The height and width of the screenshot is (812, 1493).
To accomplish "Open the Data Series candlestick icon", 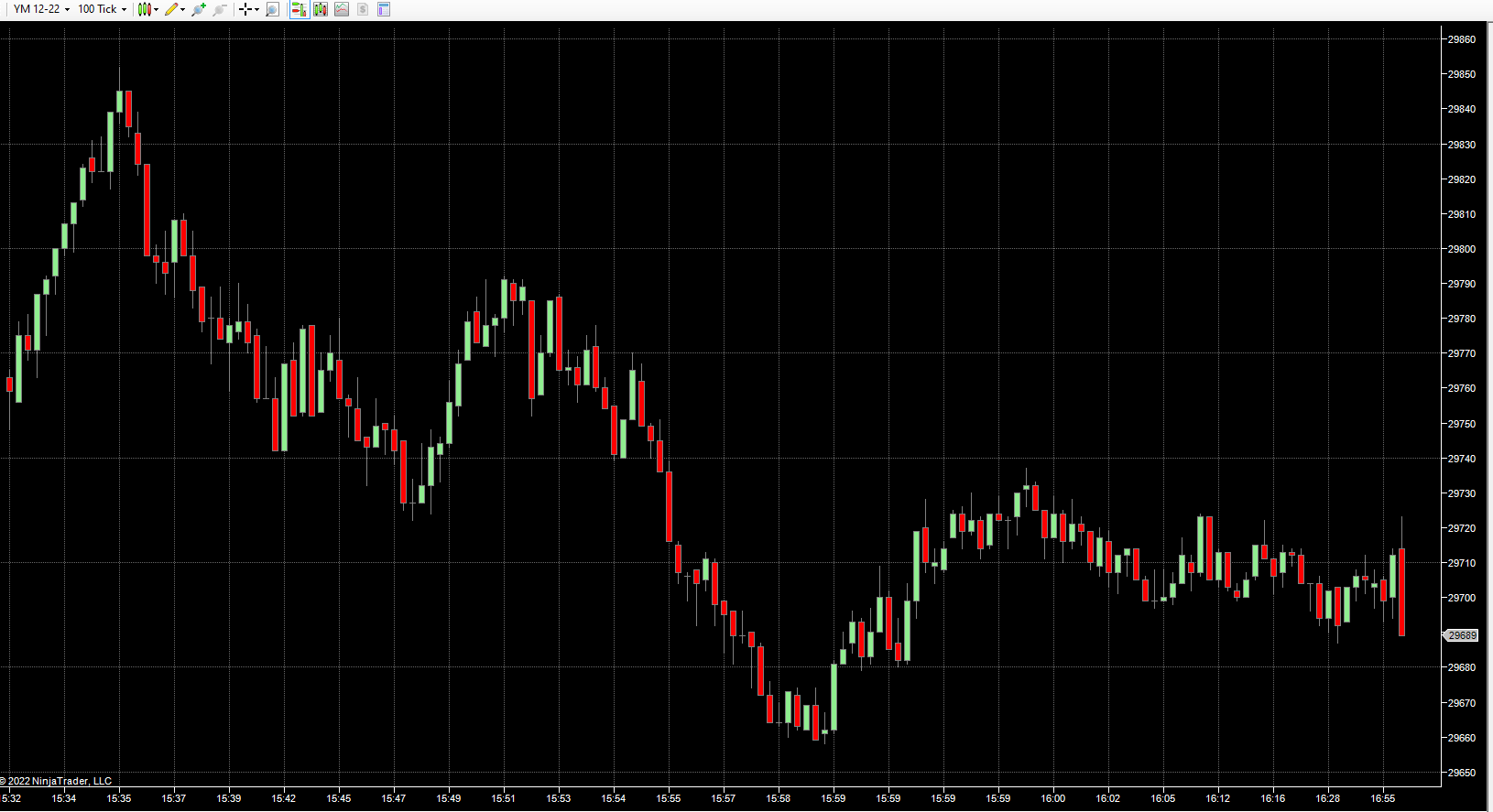I will point(320,9).
